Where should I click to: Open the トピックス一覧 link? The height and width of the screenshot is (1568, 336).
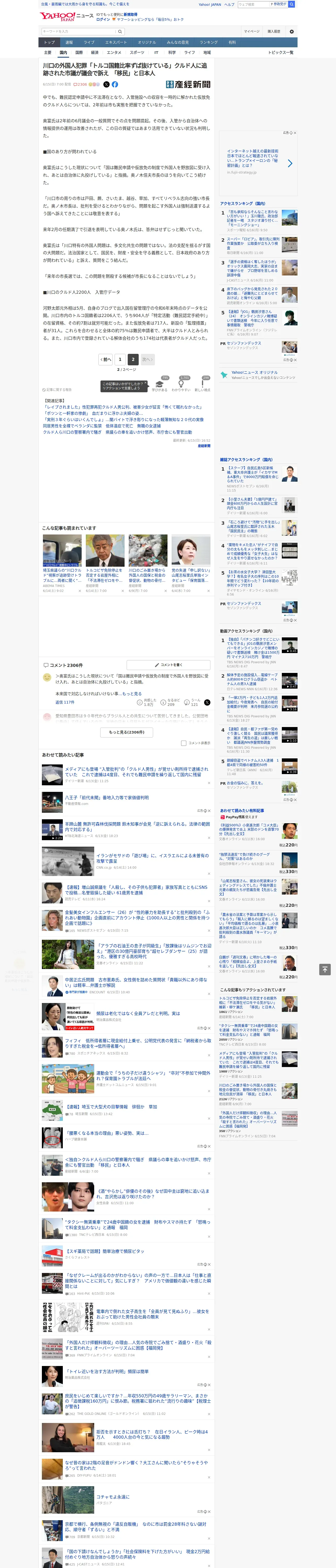click(x=281, y=52)
